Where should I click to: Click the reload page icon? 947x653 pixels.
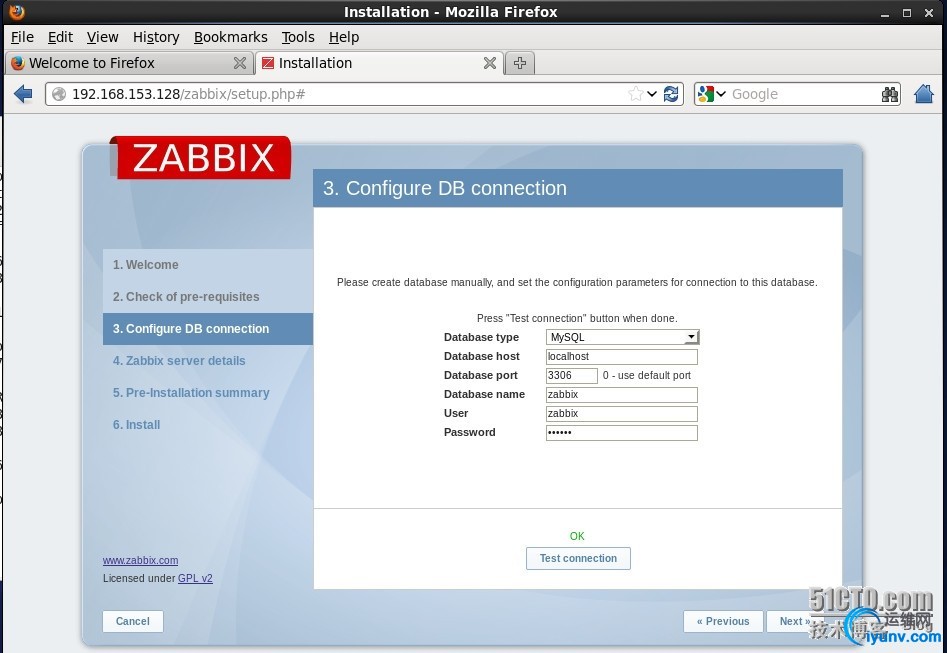[x=671, y=94]
